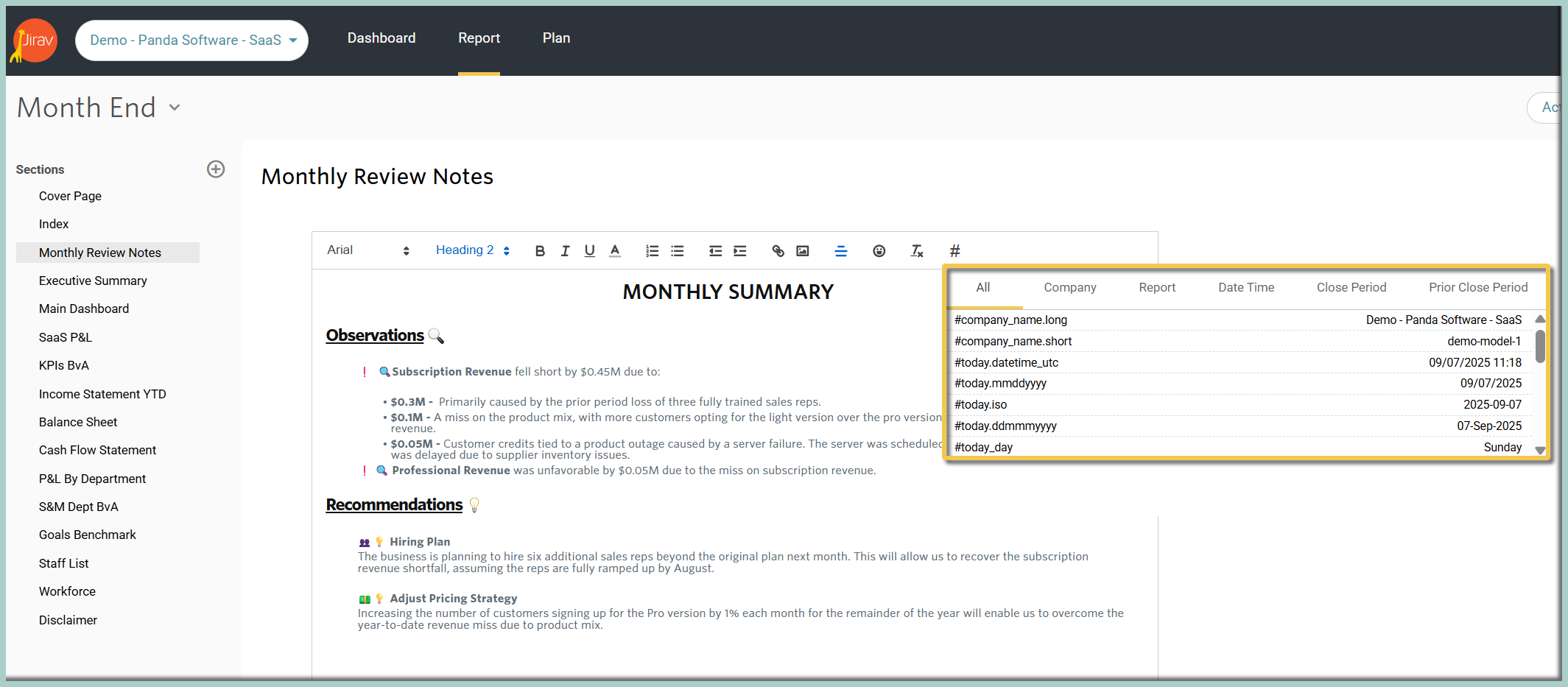Expand the Month End report dropdown
Image resolution: width=1568 pixels, height=687 pixels.
175,108
